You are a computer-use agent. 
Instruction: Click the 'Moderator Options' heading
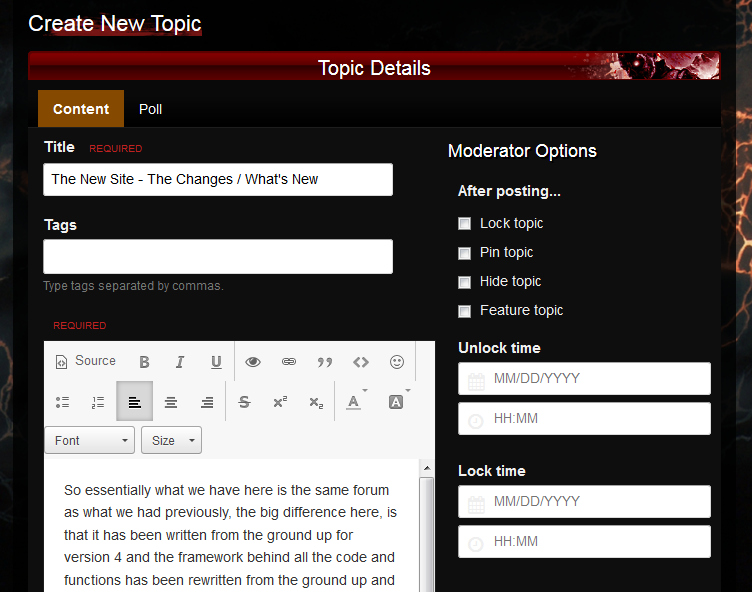pyautogui.click(x=522, y=151)
